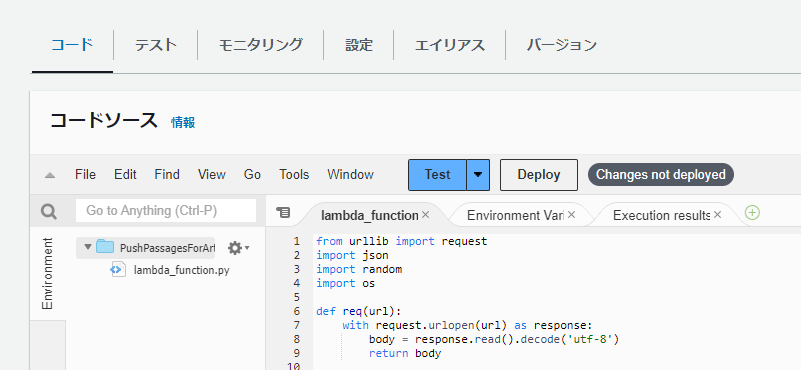
Task: Close the Environment Variables tab
Action: (x=571, y=215)
